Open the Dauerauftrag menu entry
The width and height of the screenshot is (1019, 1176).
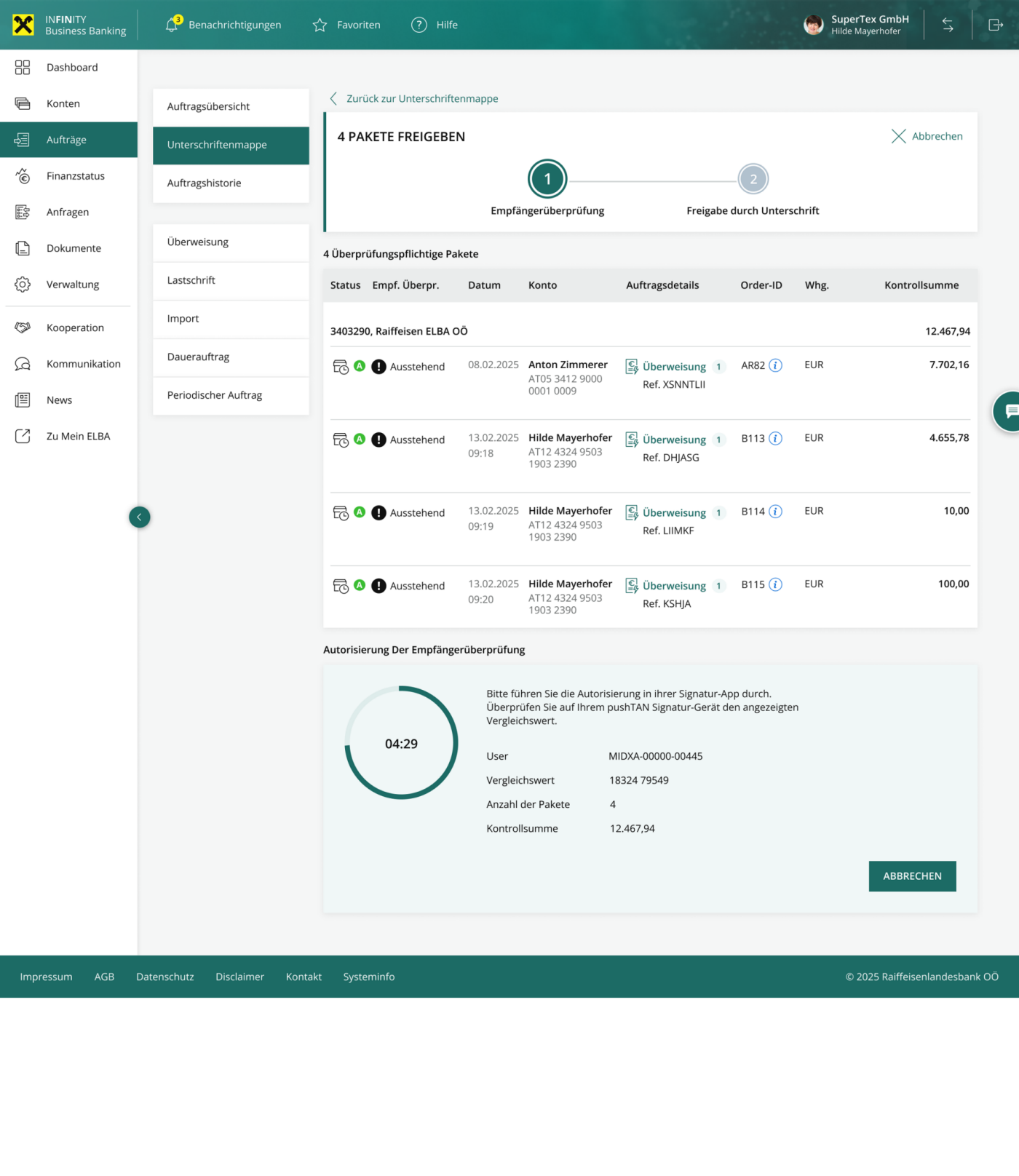[198, 357]
